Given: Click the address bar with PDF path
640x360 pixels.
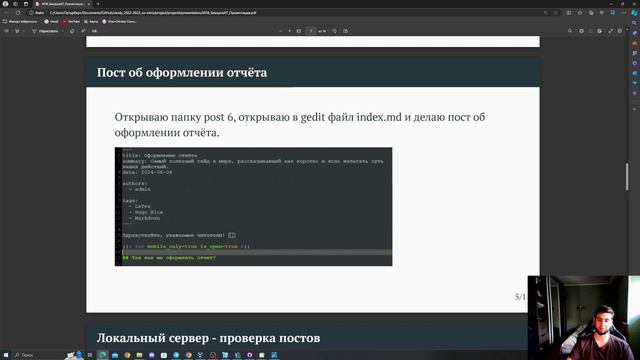Looking at the screenshot, I should [x=286, y=13].
